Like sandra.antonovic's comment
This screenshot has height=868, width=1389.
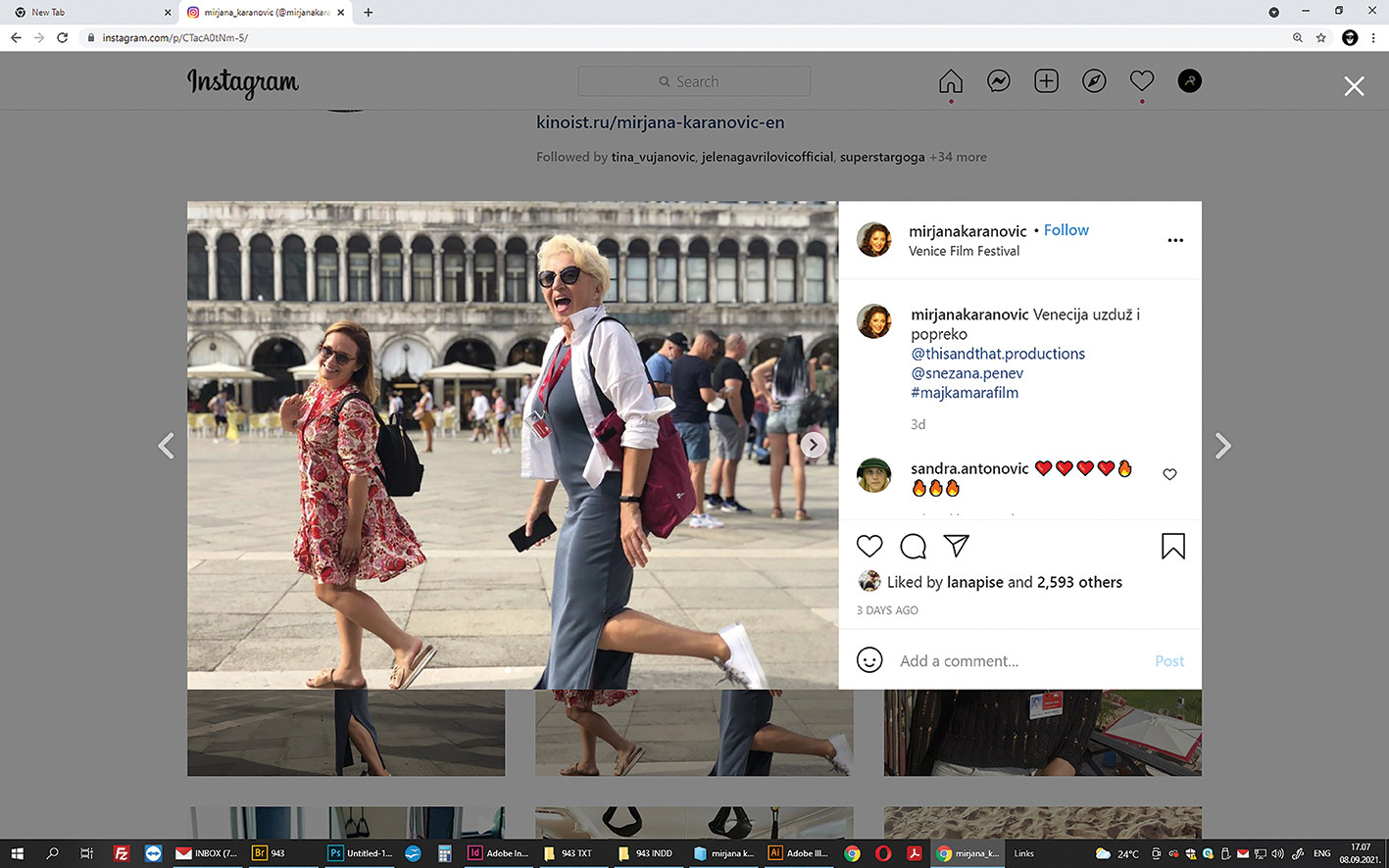click(x=1169, y=474)
